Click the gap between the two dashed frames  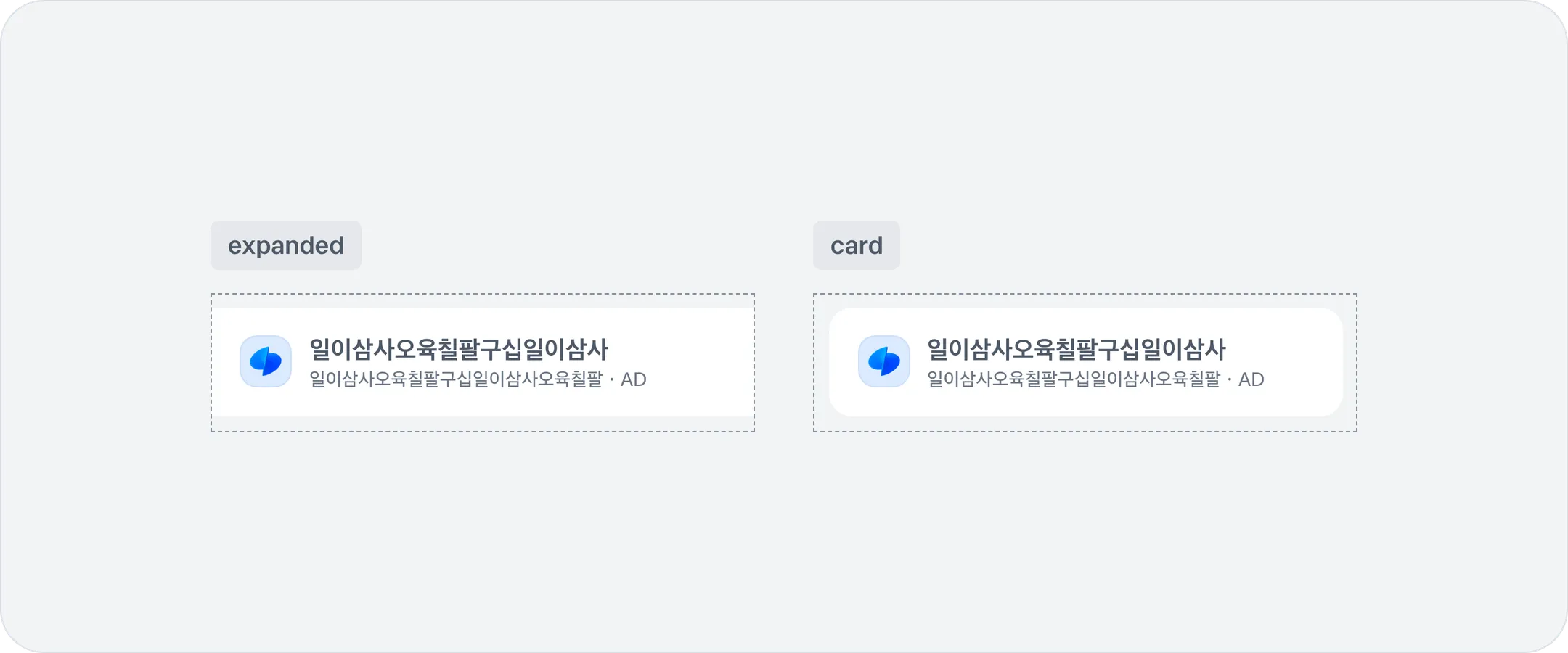[x=784, y=363]
